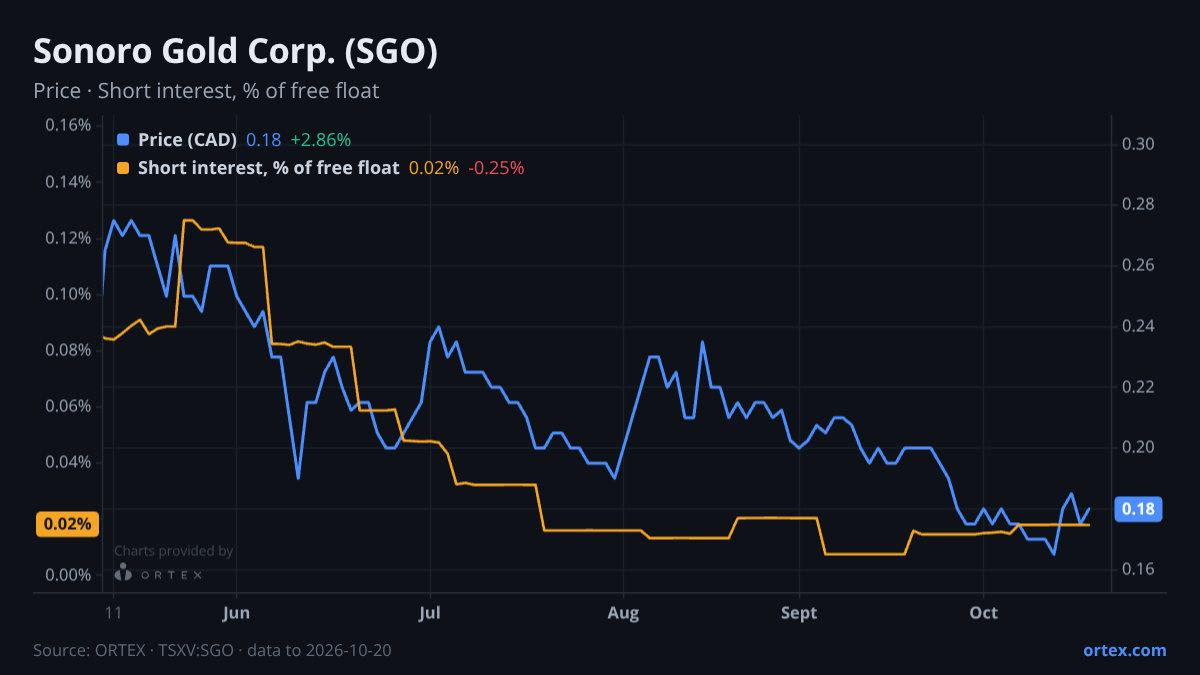Image resolution: width=1200 pixels, height=675 pixels.
Task: Click the 0.24 right axis label
Action: (1139, 326)
